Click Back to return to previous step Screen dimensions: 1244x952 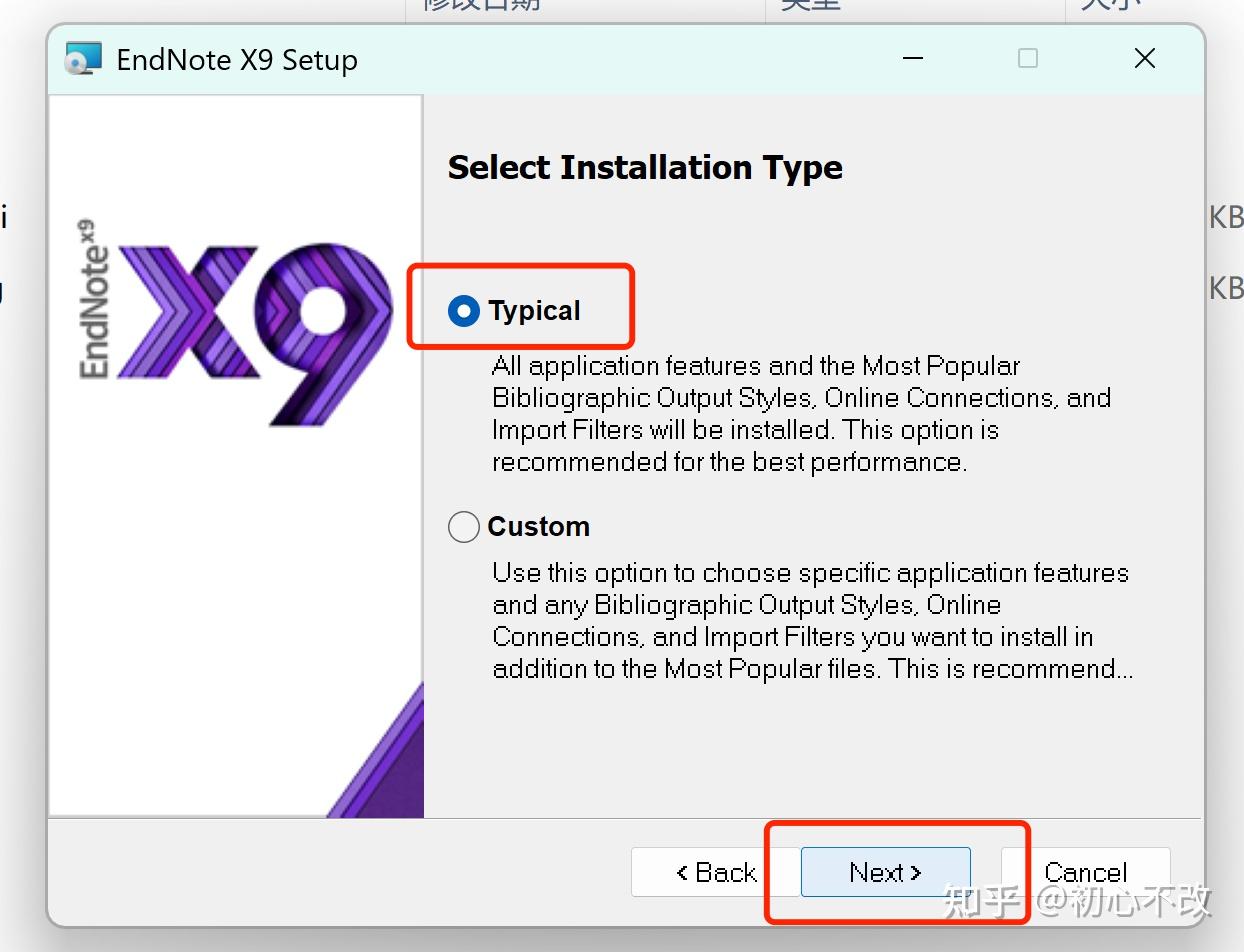(x=714, y=872)
